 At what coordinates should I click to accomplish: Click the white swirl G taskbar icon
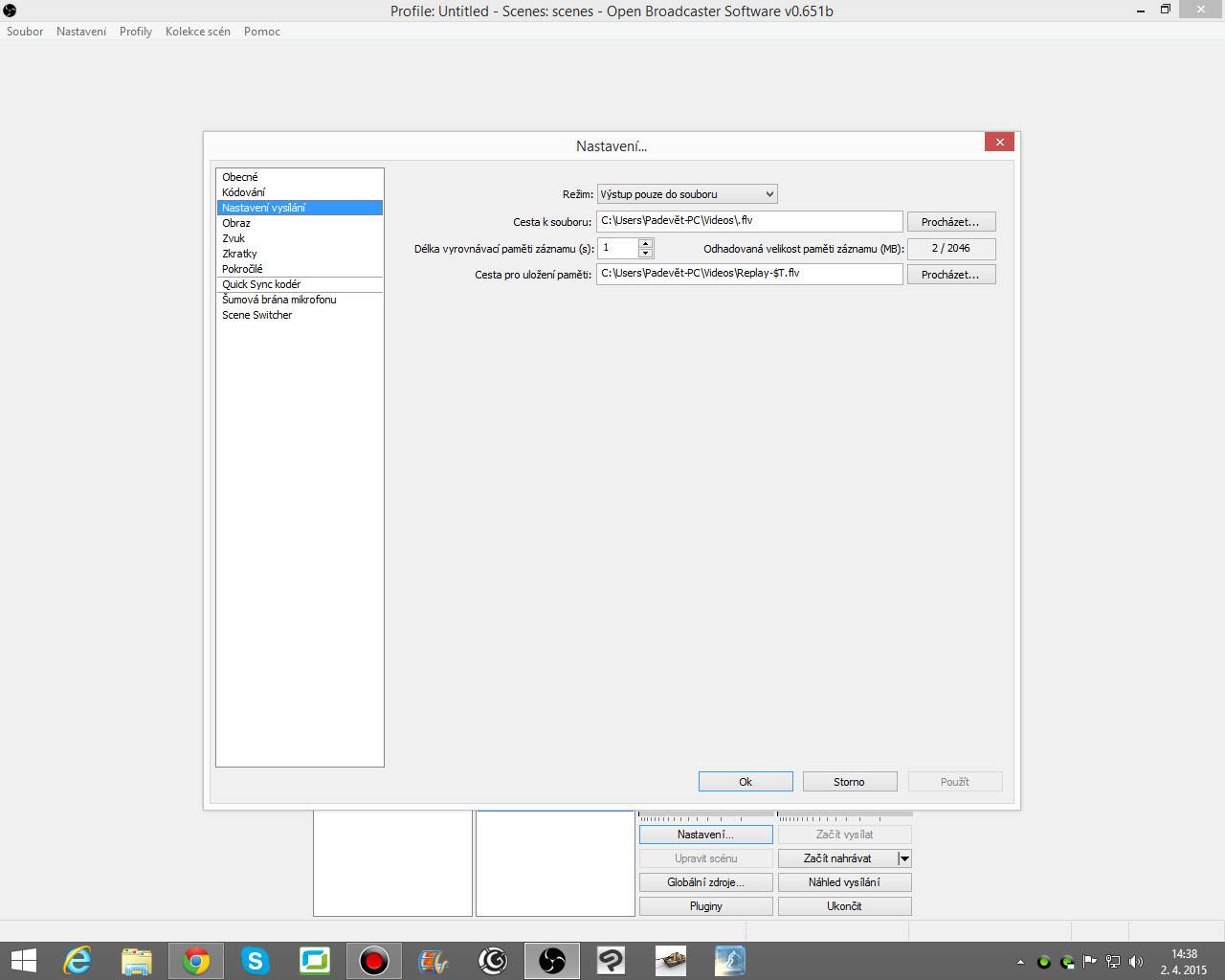(493, 961)
